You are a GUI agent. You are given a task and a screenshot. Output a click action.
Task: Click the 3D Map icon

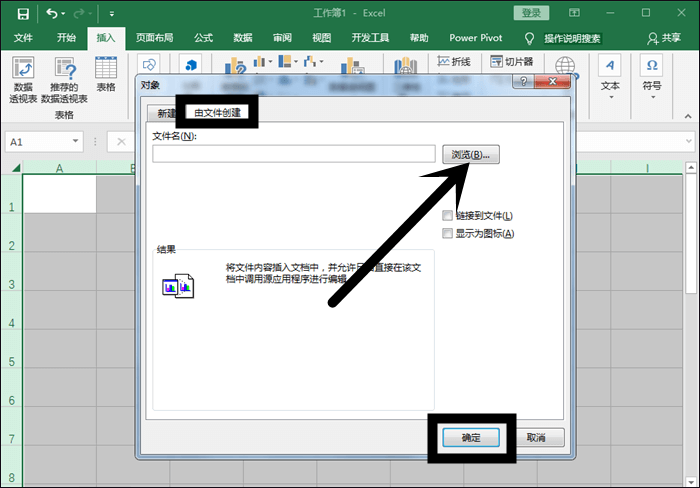point(405,66)
